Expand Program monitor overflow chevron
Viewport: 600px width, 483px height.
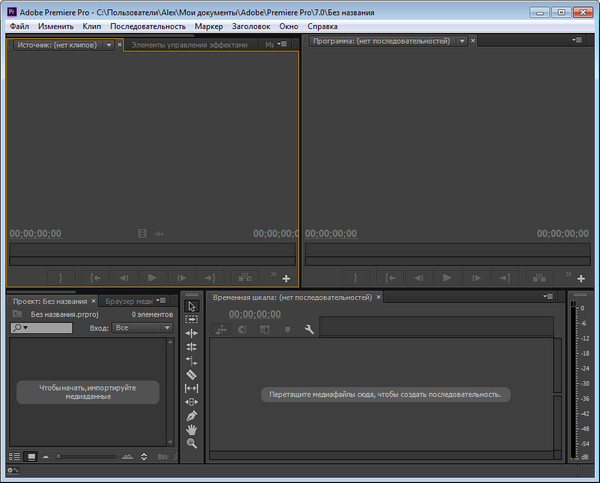568,274
